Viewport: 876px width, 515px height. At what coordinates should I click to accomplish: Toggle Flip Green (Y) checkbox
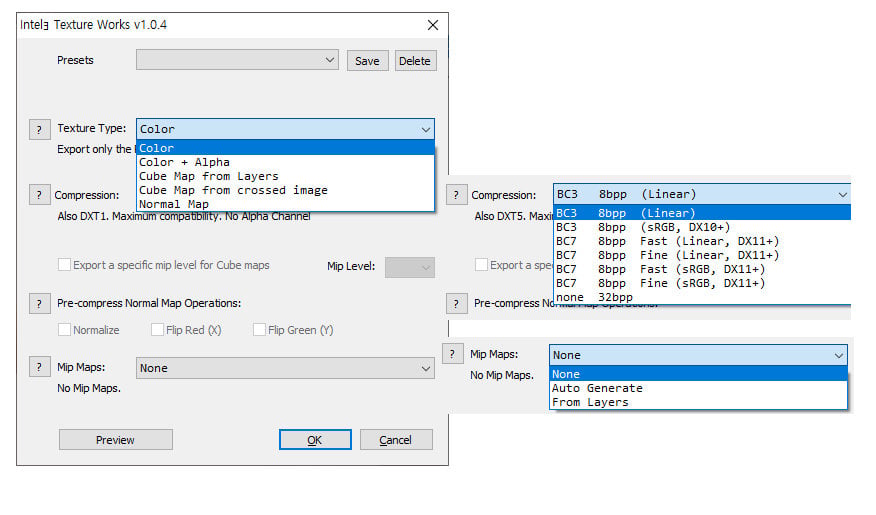click(x=259, y=330)
